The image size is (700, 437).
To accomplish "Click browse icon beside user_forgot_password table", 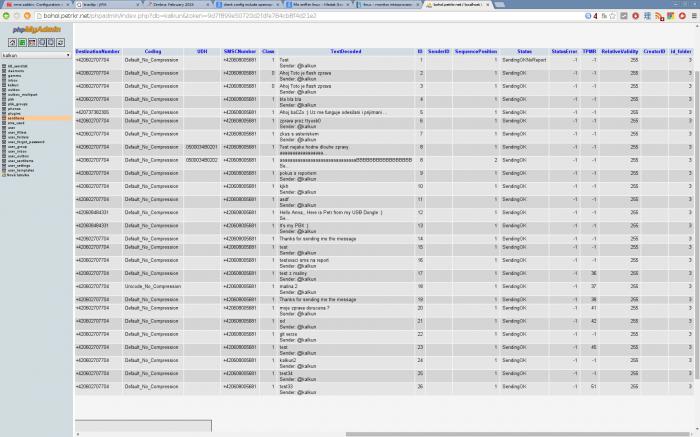I will (4, 142).
